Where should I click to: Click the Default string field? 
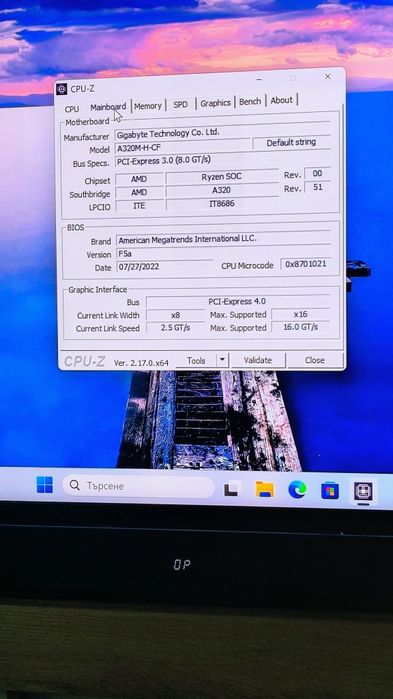pyautogui.click(x=291, y=143)
